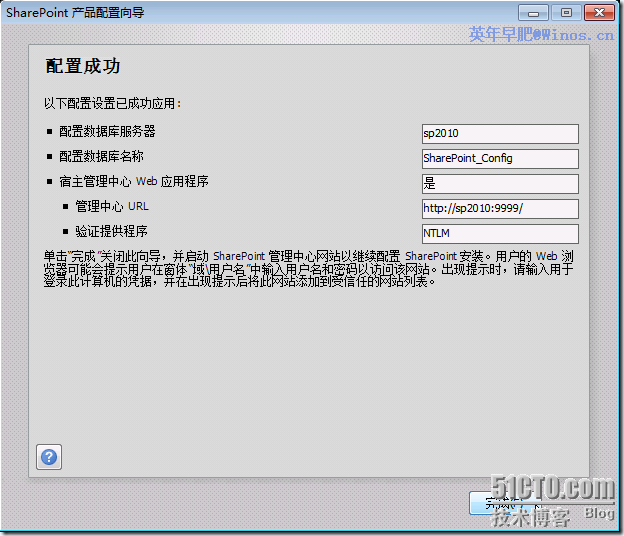The height and width of the screenshot is (536, 624).
Task: Click the 以下配置设置已成功应用 text
Action: click(x=113, y=103)
